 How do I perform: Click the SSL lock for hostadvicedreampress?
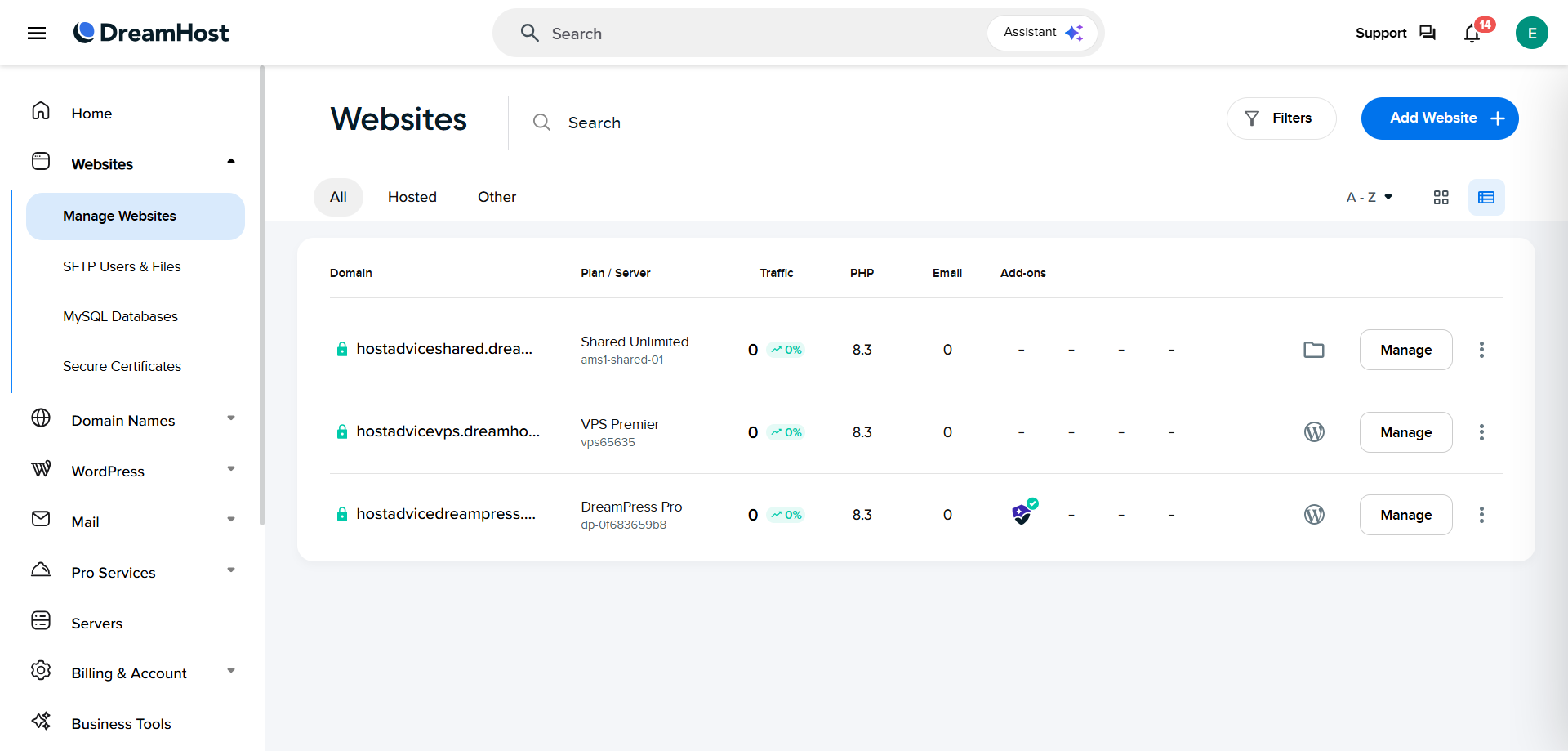tap(342, 514)
